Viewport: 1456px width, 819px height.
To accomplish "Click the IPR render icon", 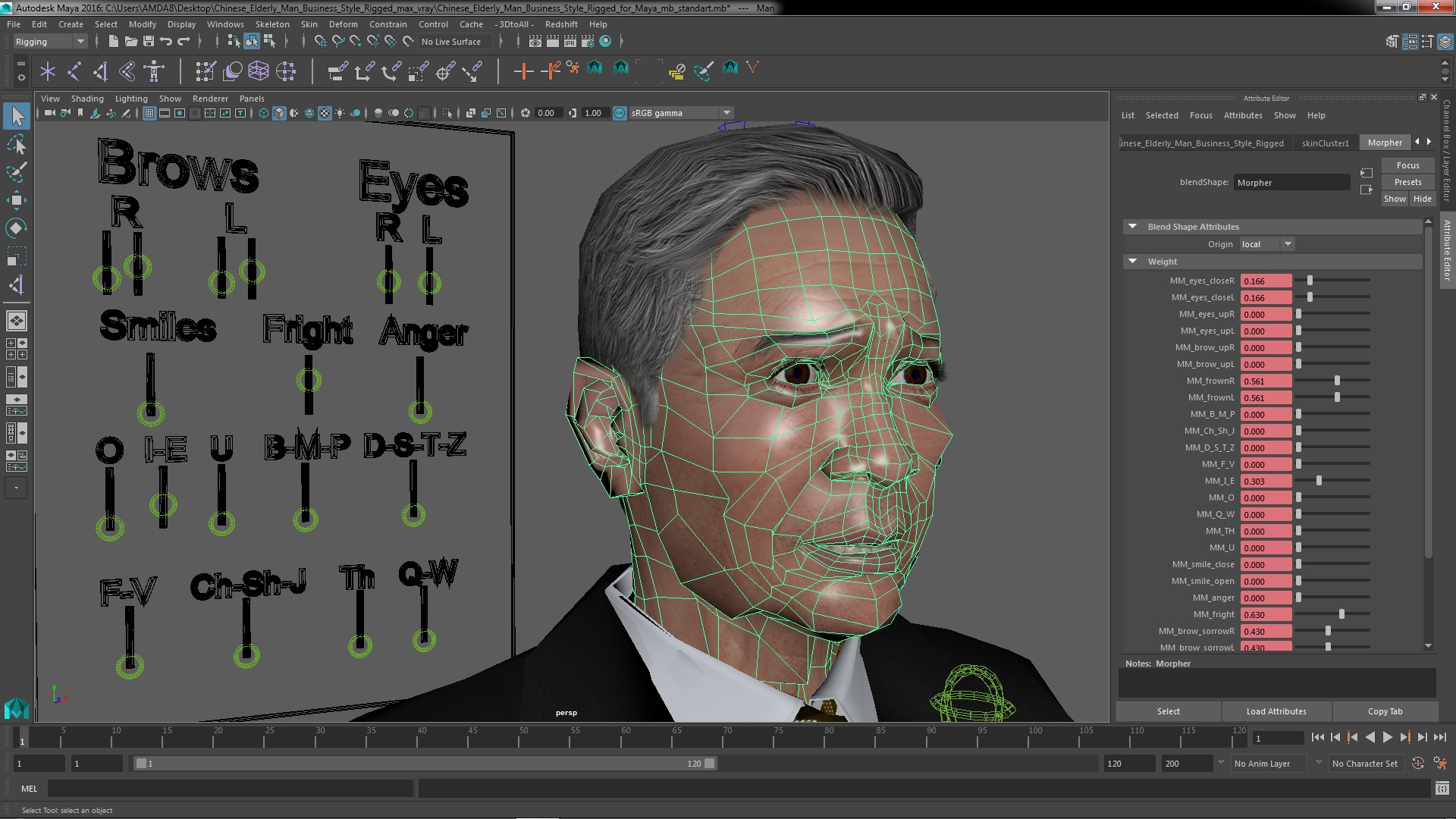I will (x=570, y=42).
